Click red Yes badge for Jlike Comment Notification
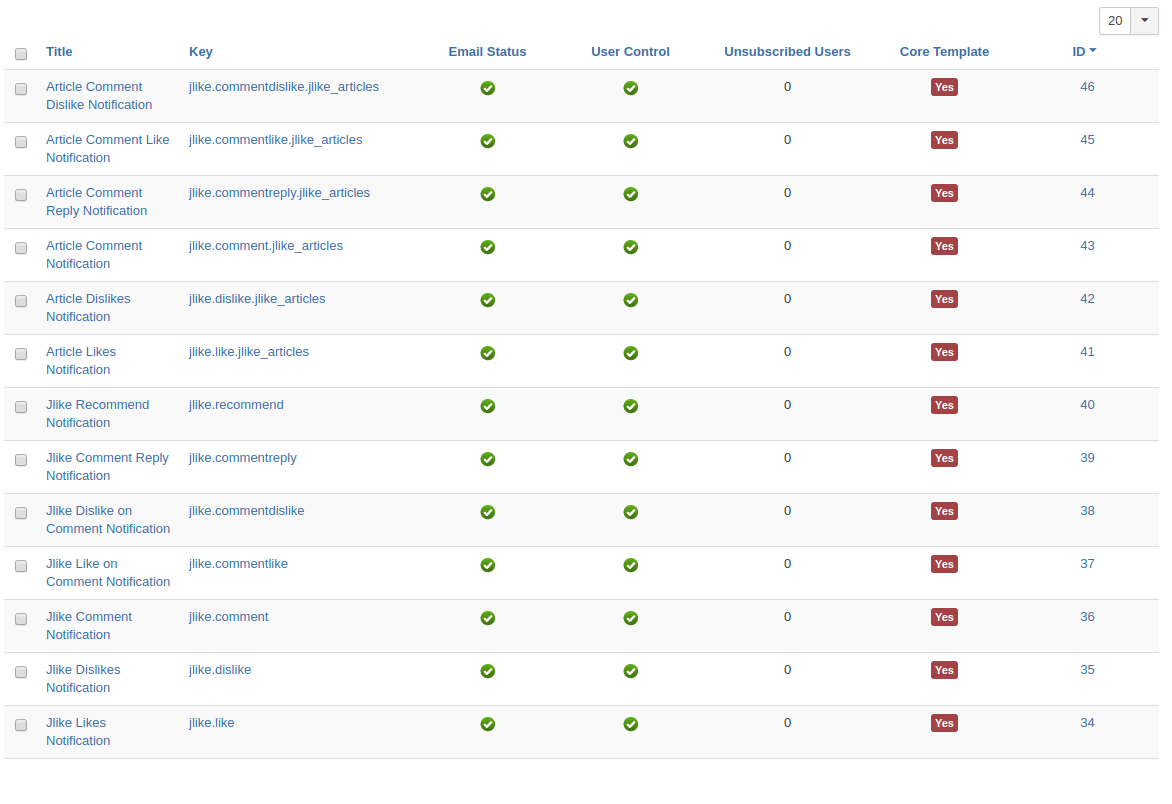1172x804 pixels. tap(944, 617)
